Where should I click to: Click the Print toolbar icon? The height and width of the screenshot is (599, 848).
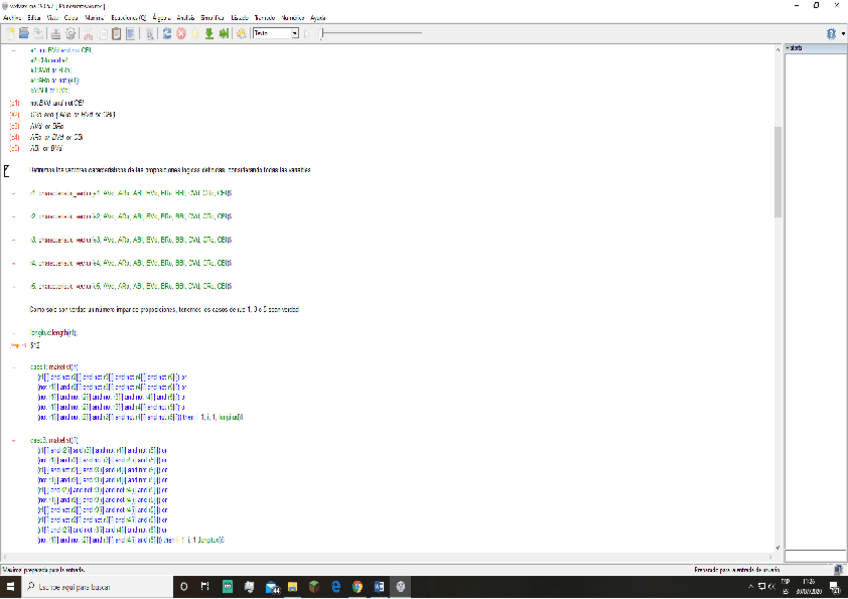point(56,33)
